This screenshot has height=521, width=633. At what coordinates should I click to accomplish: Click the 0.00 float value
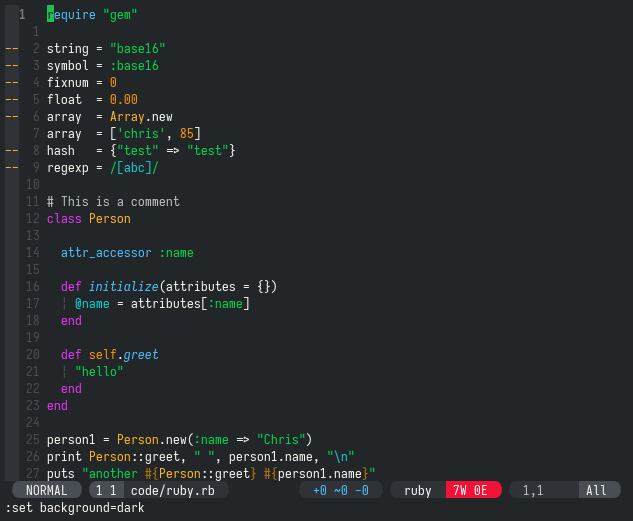coord(124,100)
